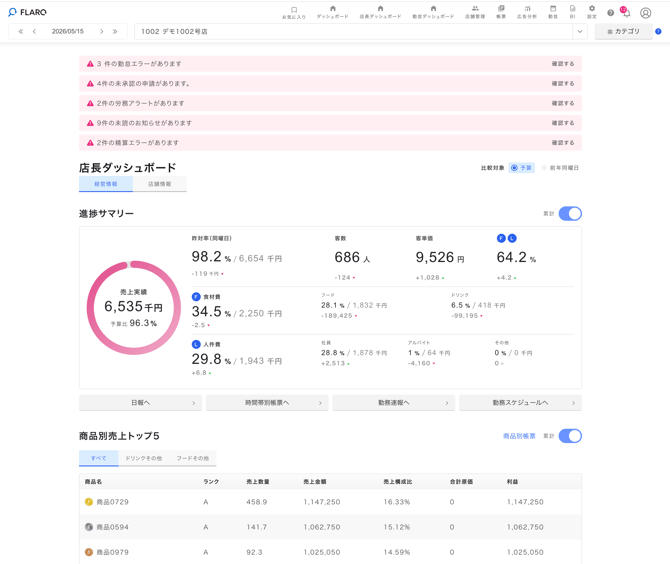The width and height of the screenshot is (670, 564).
Task: Open the 店舗管理 people icon
Action: tap(475, 9)
